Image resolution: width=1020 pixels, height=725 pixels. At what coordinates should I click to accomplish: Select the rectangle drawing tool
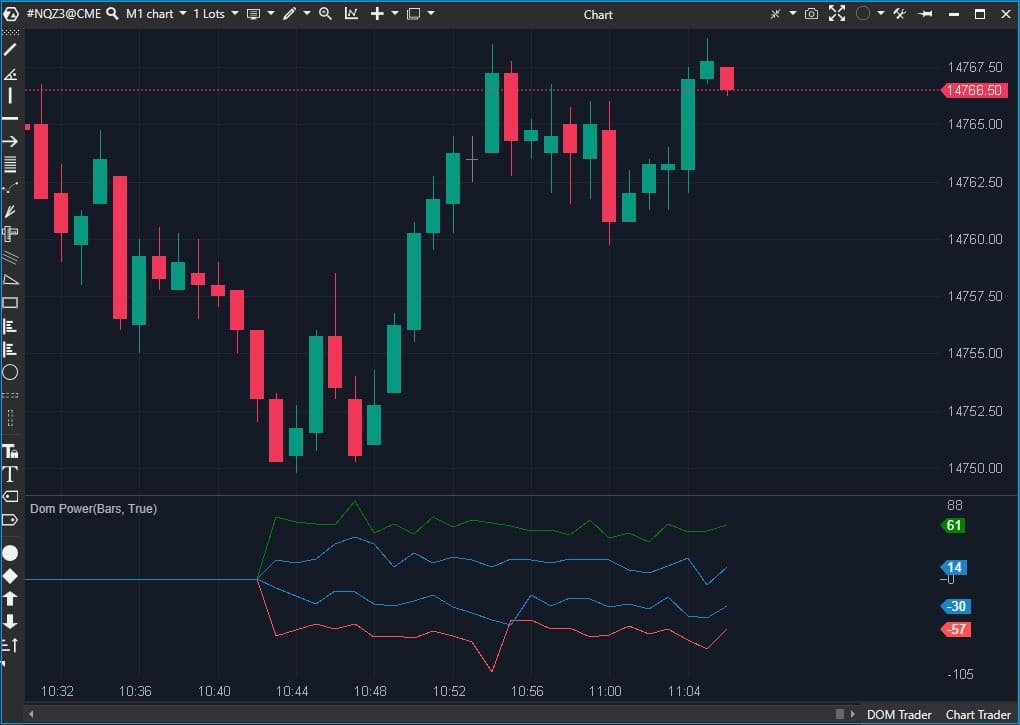10,302
